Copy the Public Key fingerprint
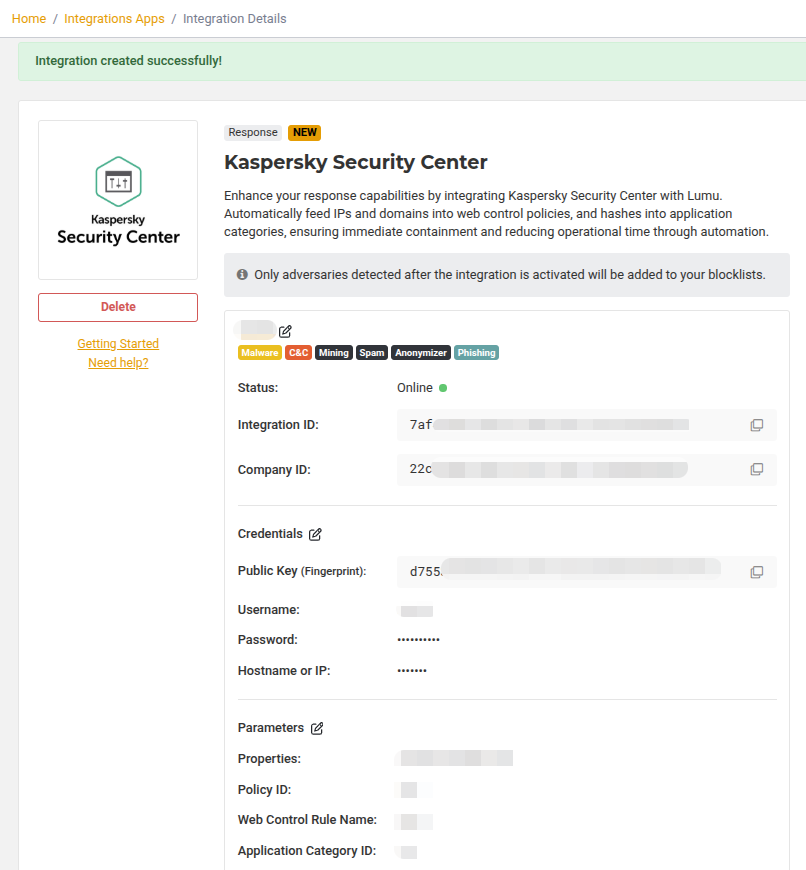Image resolution: width=806 pixels, height=870 pixels. click(757, 572)
